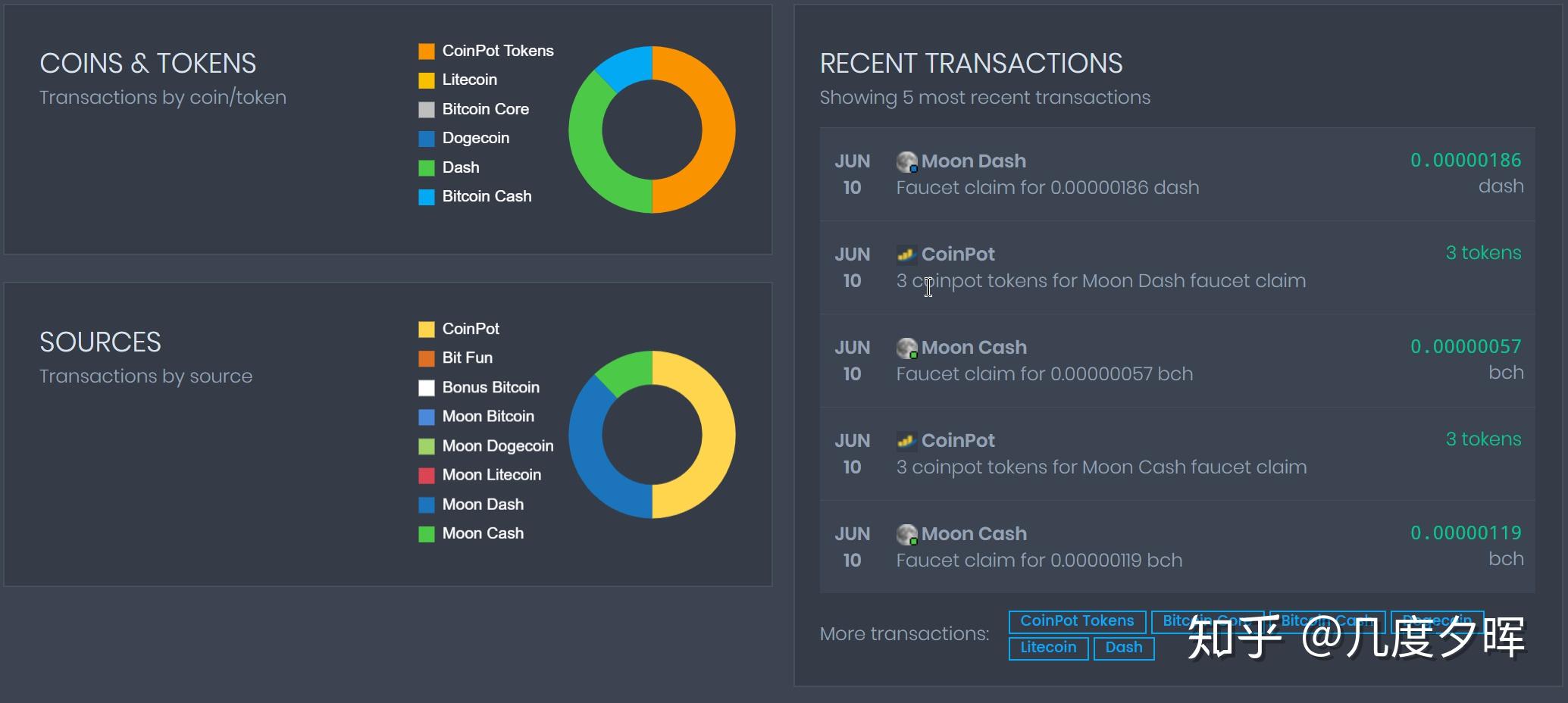
Task: Click the orange segment of coins donut chart
Action: [718, 130]
